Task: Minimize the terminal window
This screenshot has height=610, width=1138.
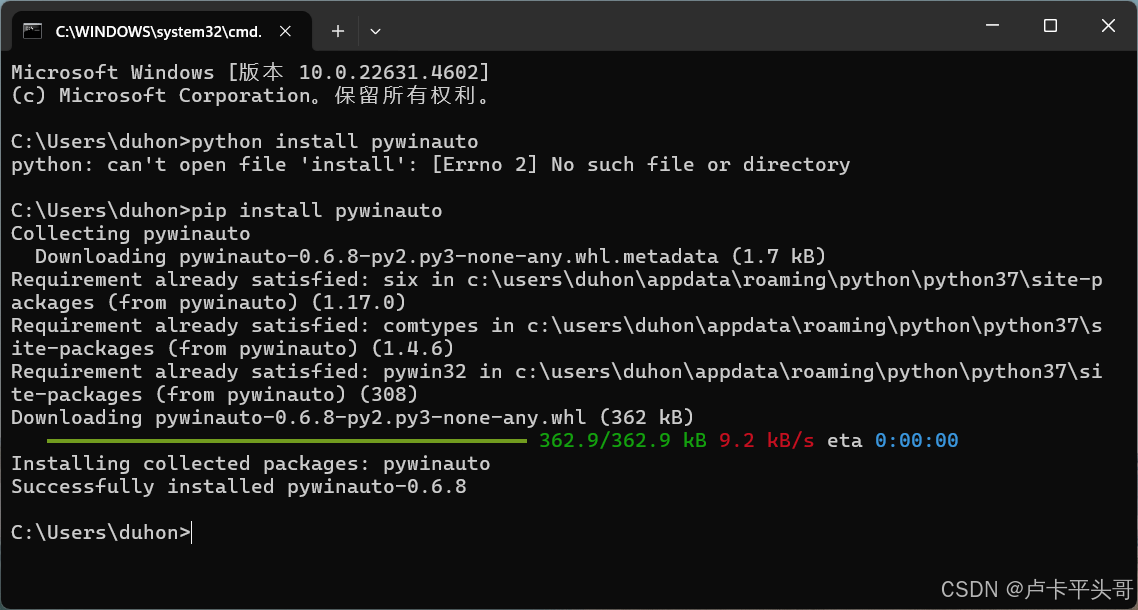Action: 991,25
